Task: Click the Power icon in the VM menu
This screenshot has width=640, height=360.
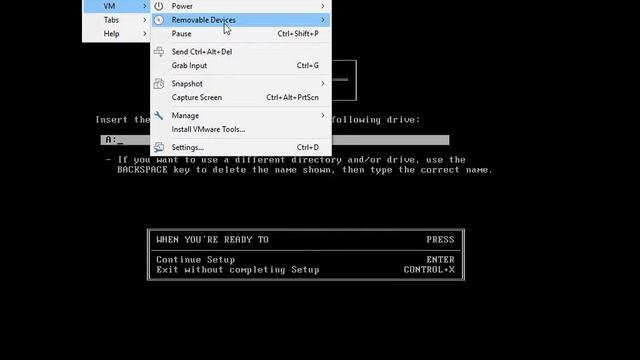Action: point(159,6)
